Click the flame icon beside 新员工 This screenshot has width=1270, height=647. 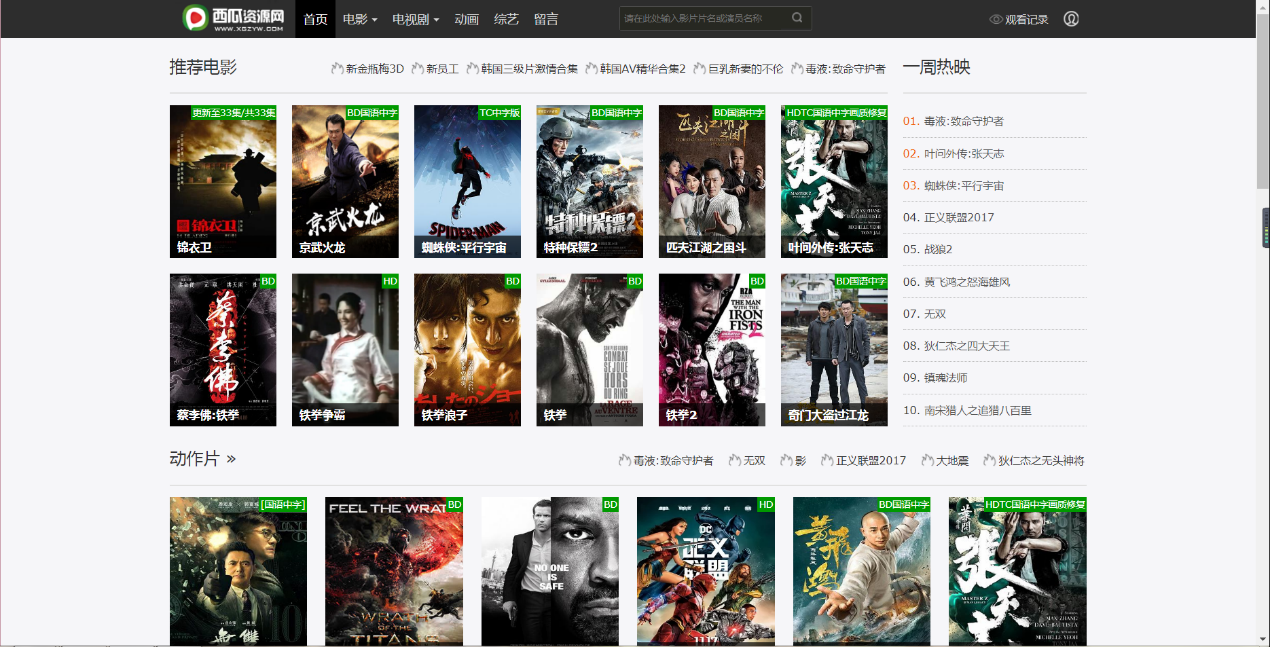point(417,69)
